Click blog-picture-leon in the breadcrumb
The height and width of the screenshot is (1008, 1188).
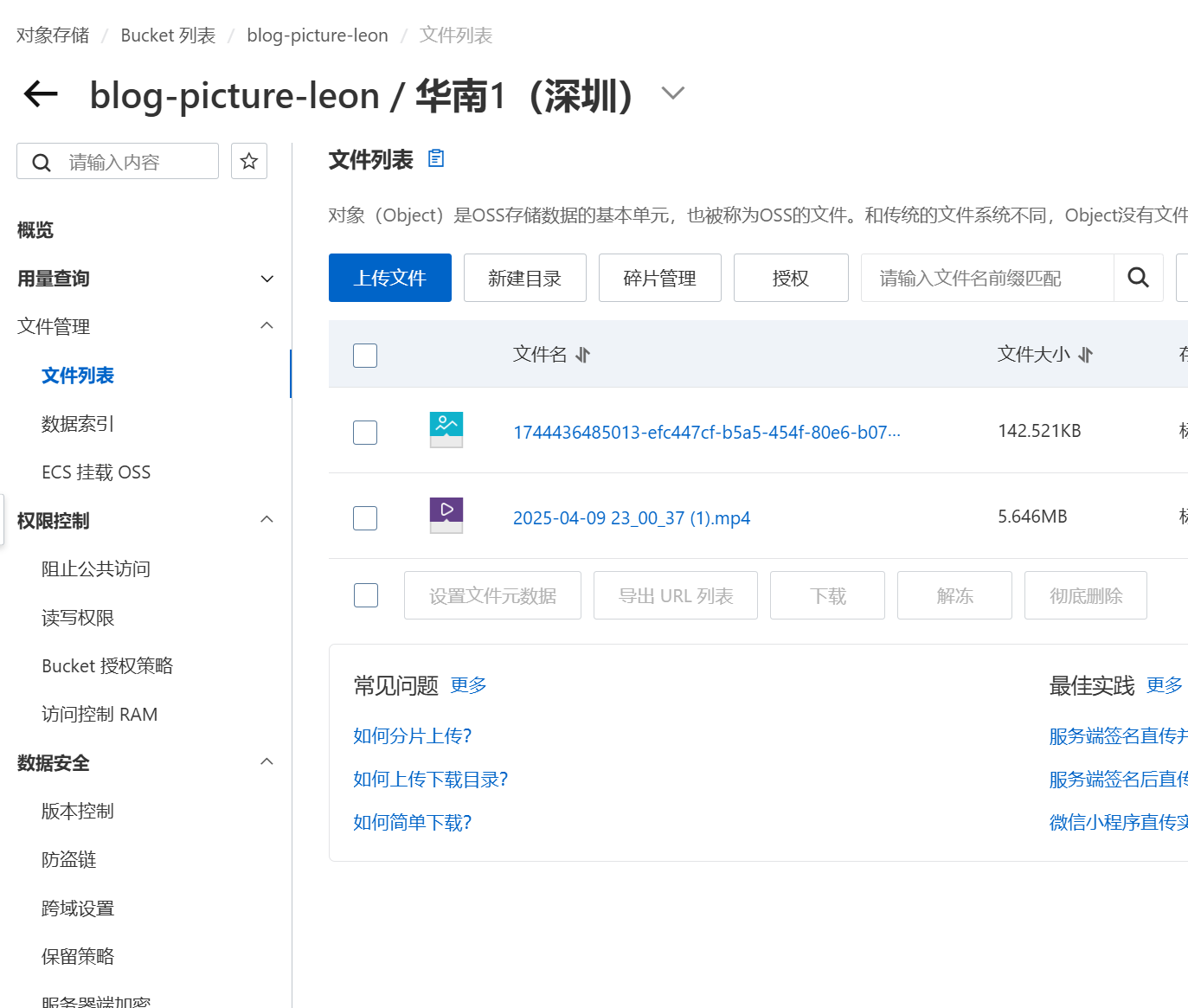(x=318, y=35)
